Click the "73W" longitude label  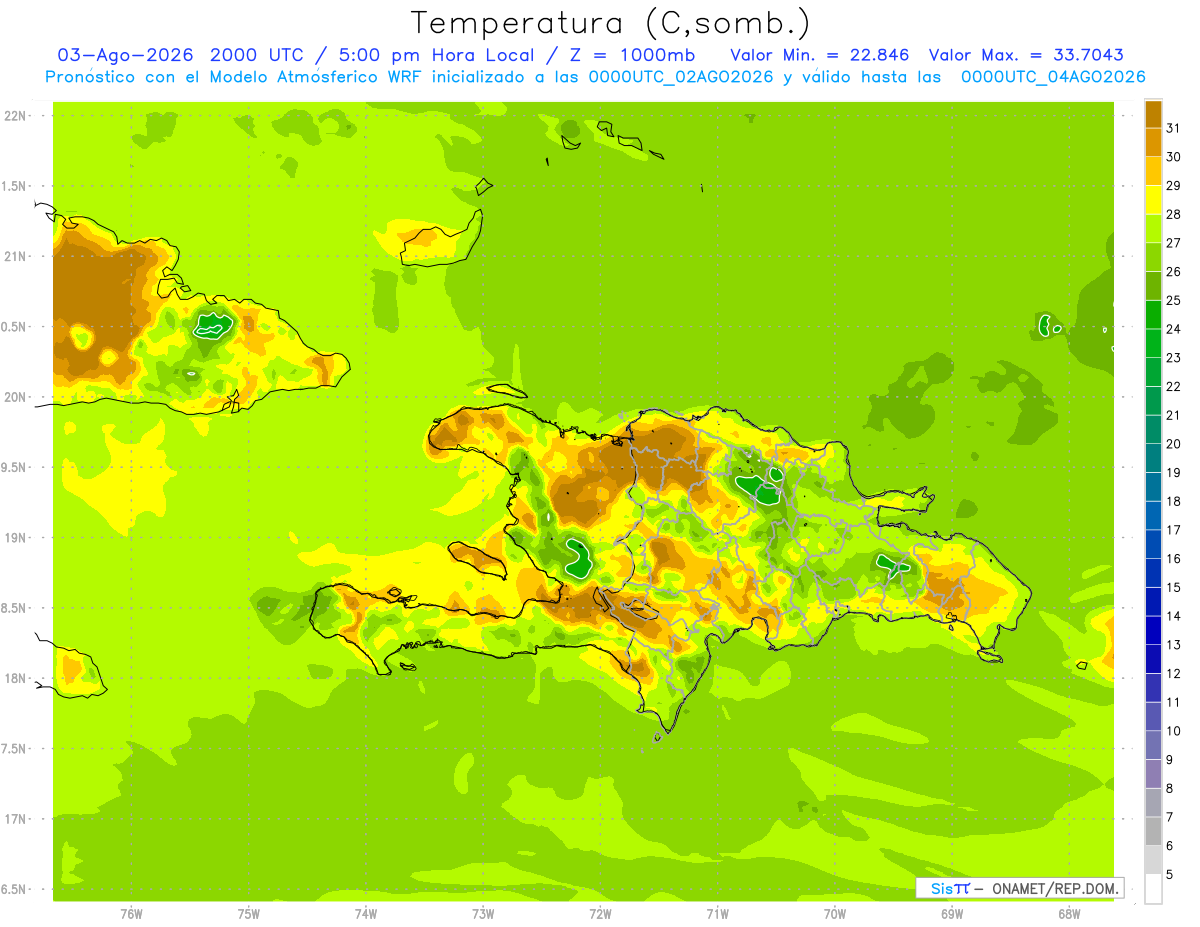pos(483,913)
